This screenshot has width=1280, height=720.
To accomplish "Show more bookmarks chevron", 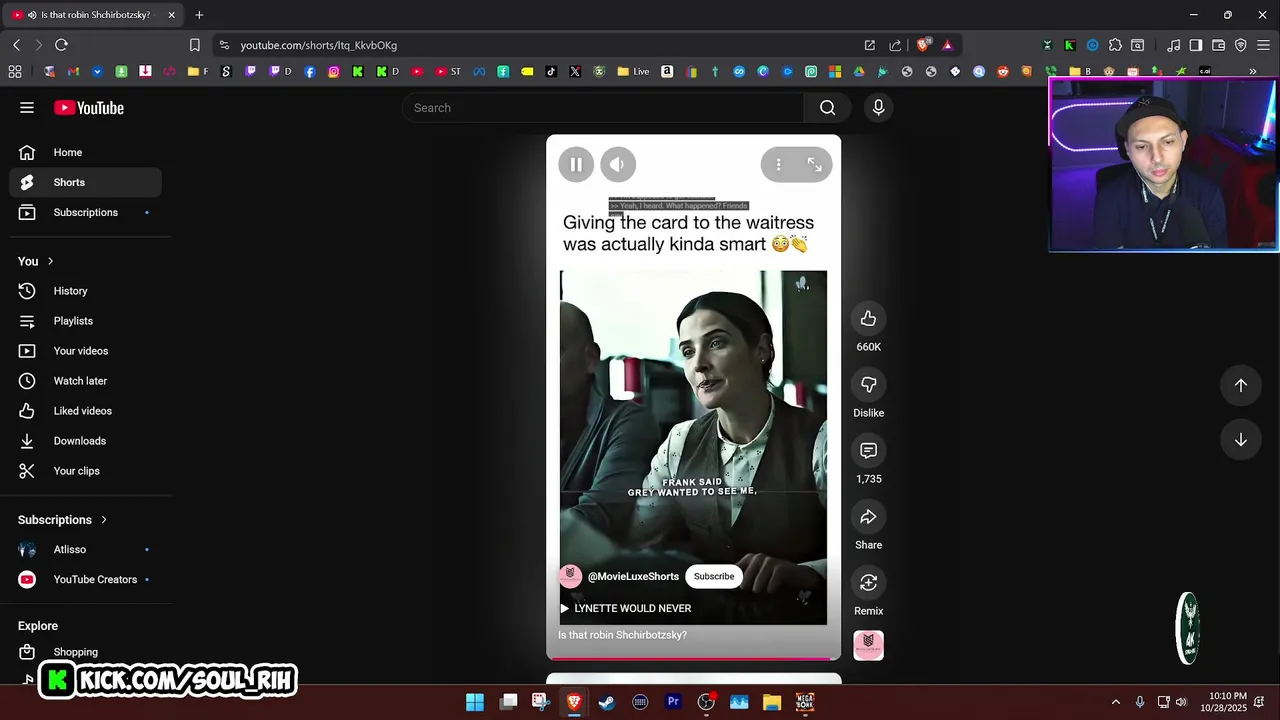I will [x=1252, y=71].
